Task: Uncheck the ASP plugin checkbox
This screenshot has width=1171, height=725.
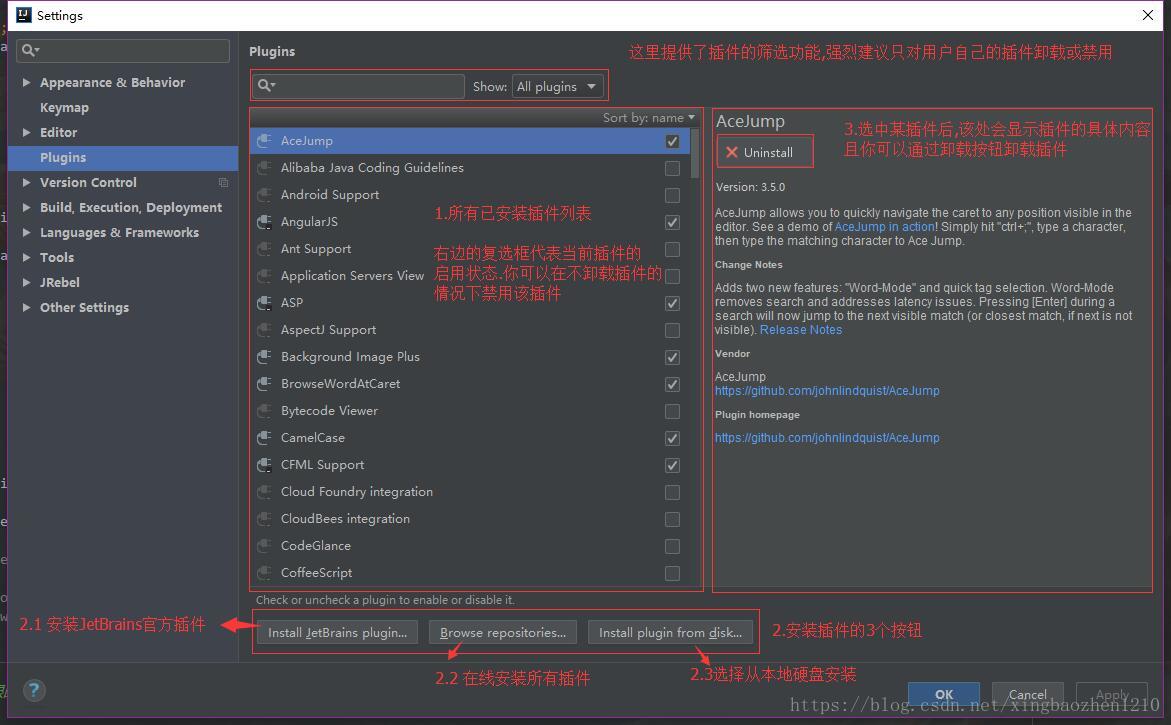Action: pos(672,303)
